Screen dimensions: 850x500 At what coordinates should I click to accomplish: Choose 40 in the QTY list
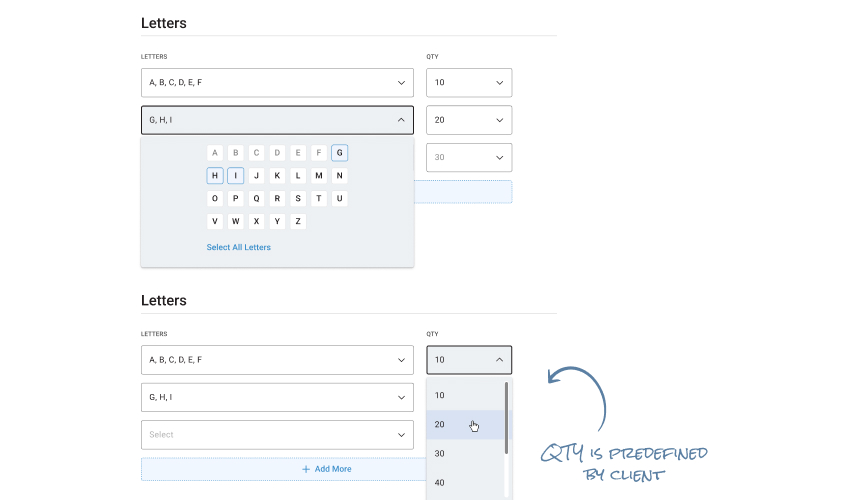click(x=465, y=483)
